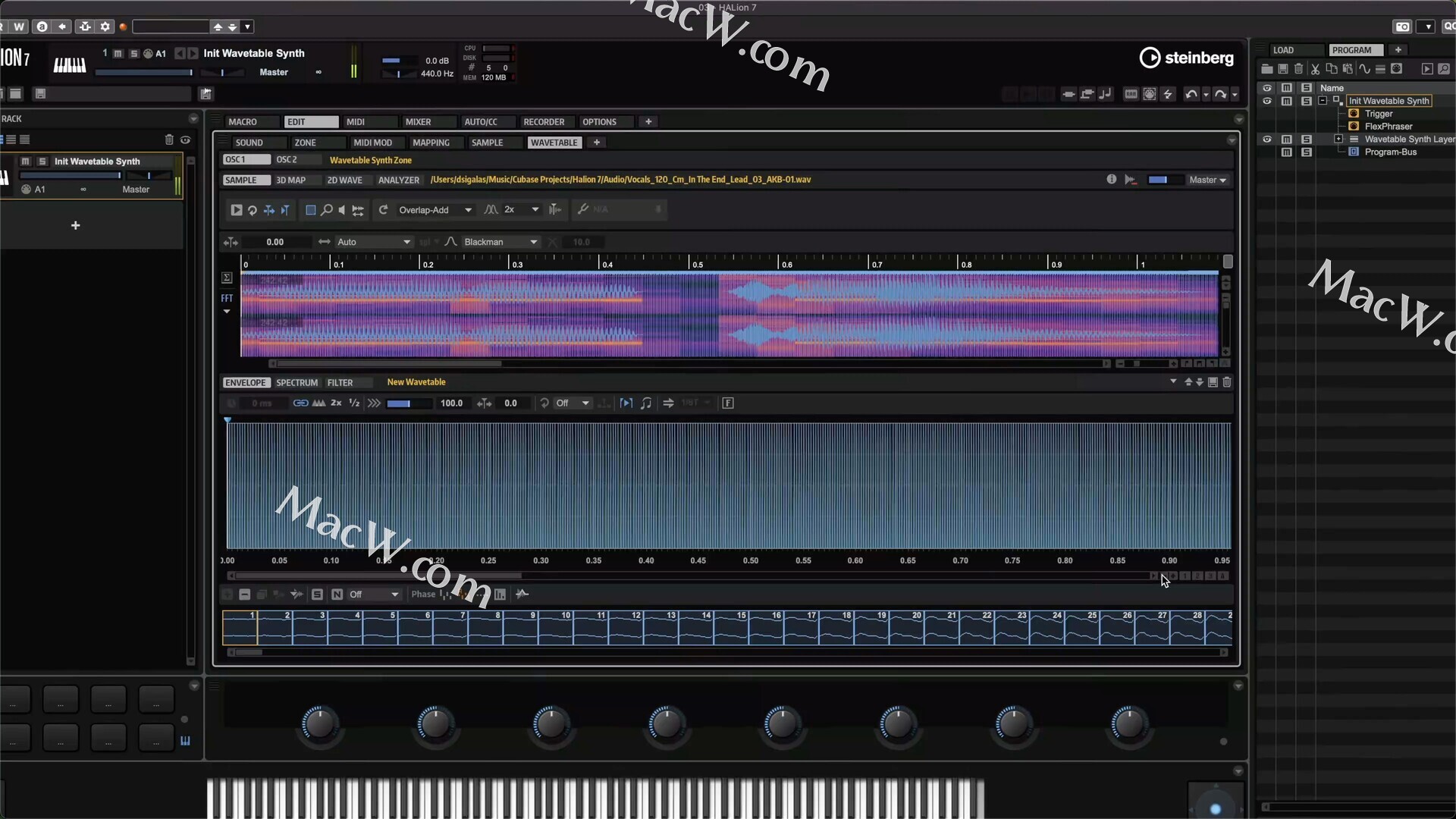Click the first macro knob
Image resolution: width=1456 pixels, height=819 pixels.
click(319, 724)
